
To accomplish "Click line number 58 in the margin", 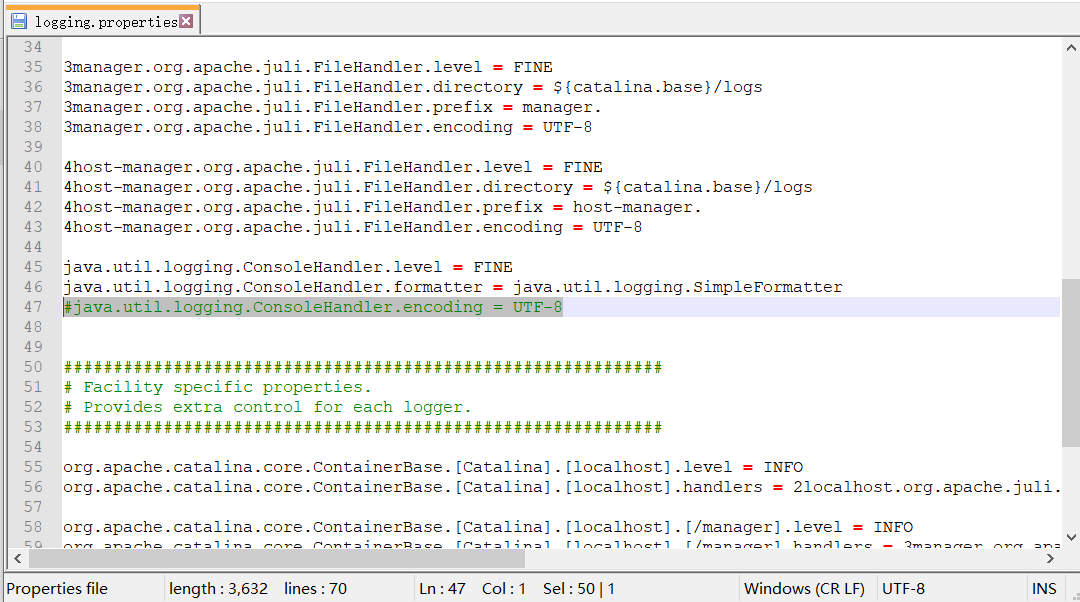I will 33,527.
